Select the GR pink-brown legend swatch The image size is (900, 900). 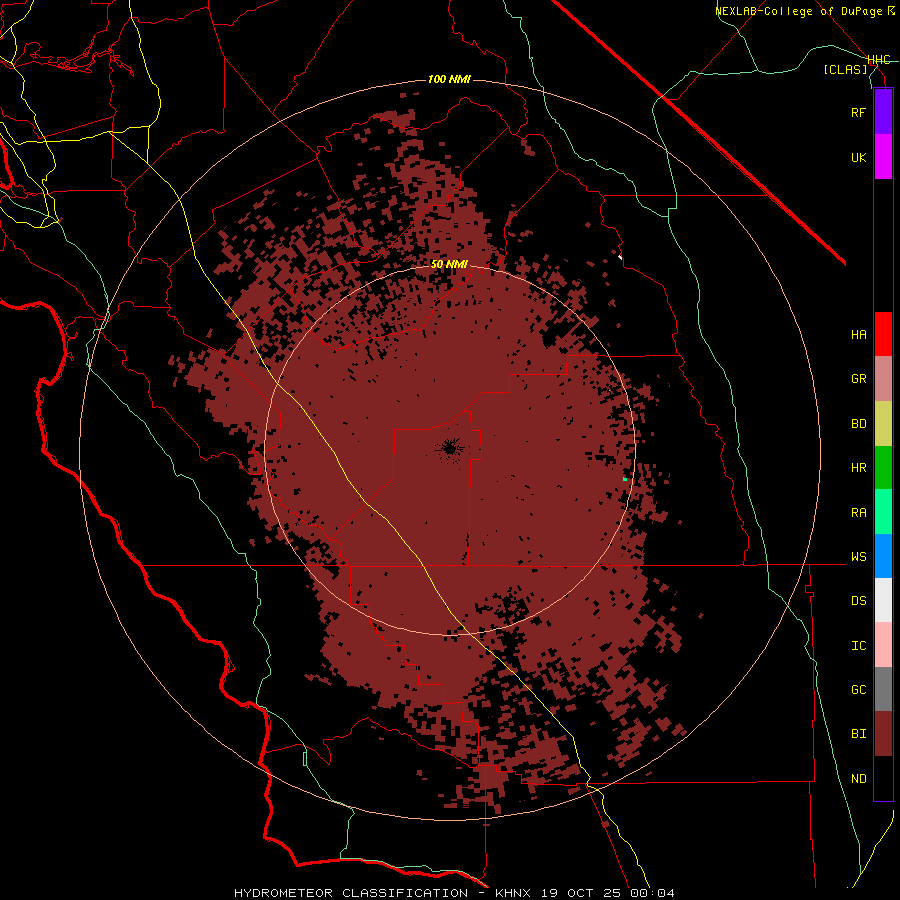point(883,379)
